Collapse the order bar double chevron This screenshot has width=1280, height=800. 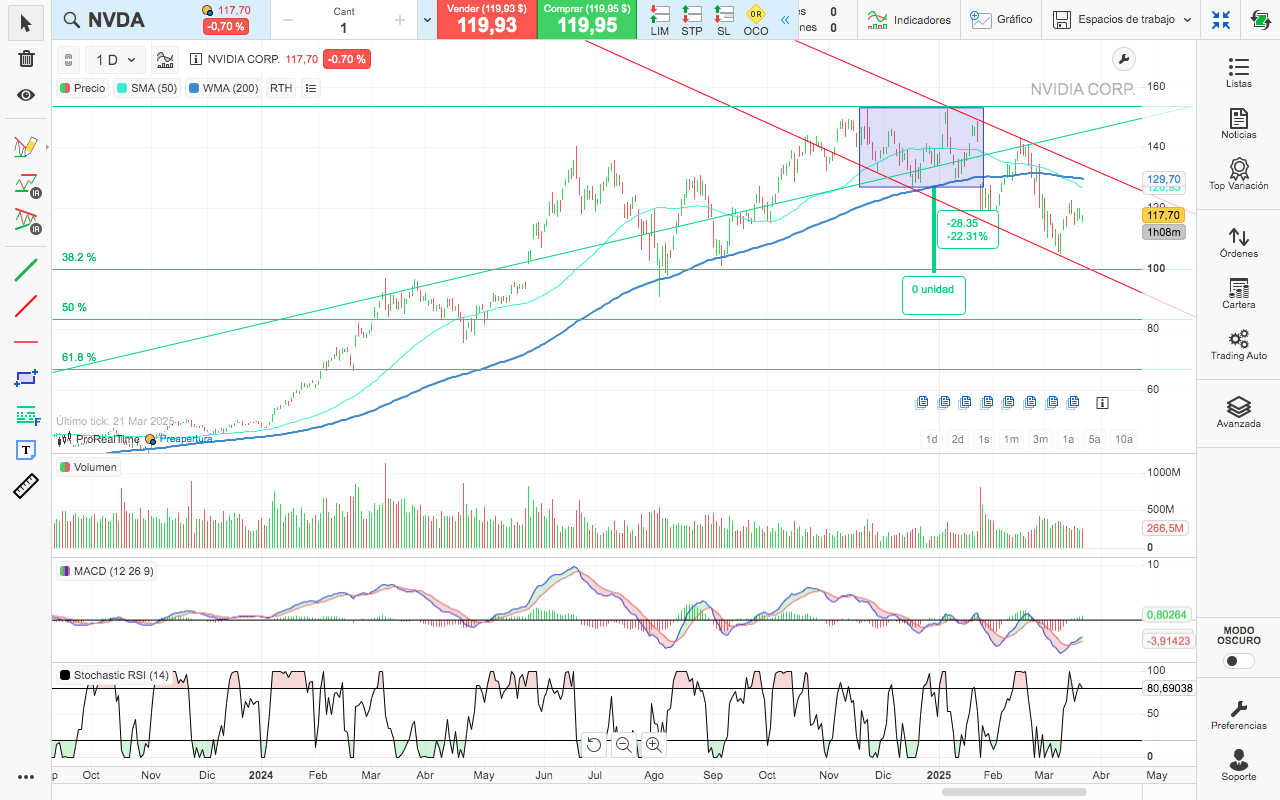pyautogui.click(x=785, y=20)
